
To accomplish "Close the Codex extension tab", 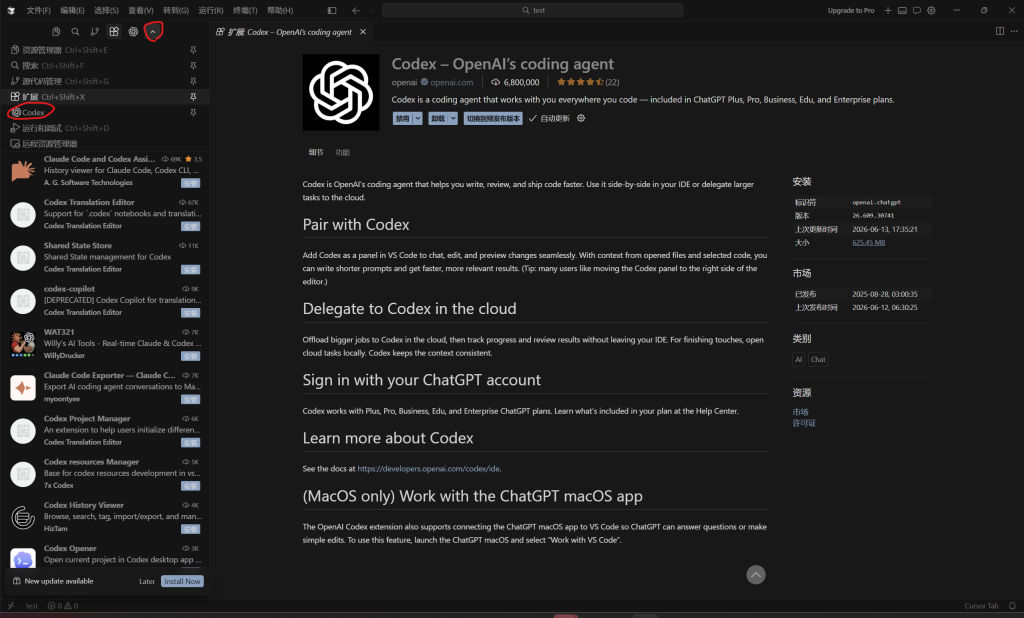I will [363, 31].
